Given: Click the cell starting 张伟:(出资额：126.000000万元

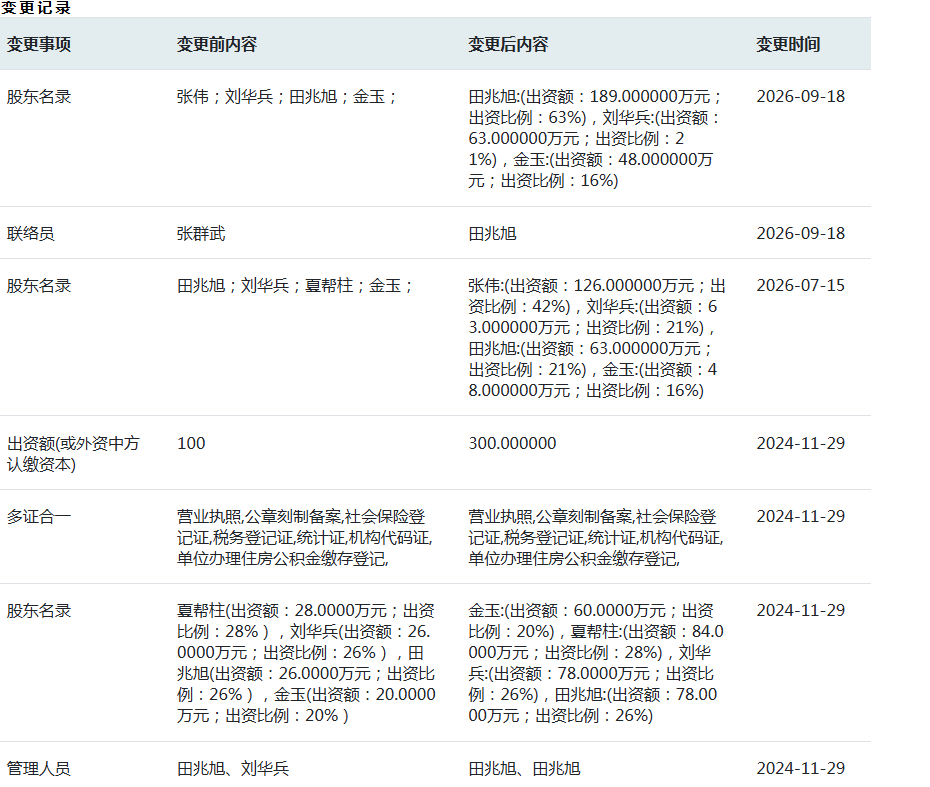Looking at the screenshot, I should (597, 338).
